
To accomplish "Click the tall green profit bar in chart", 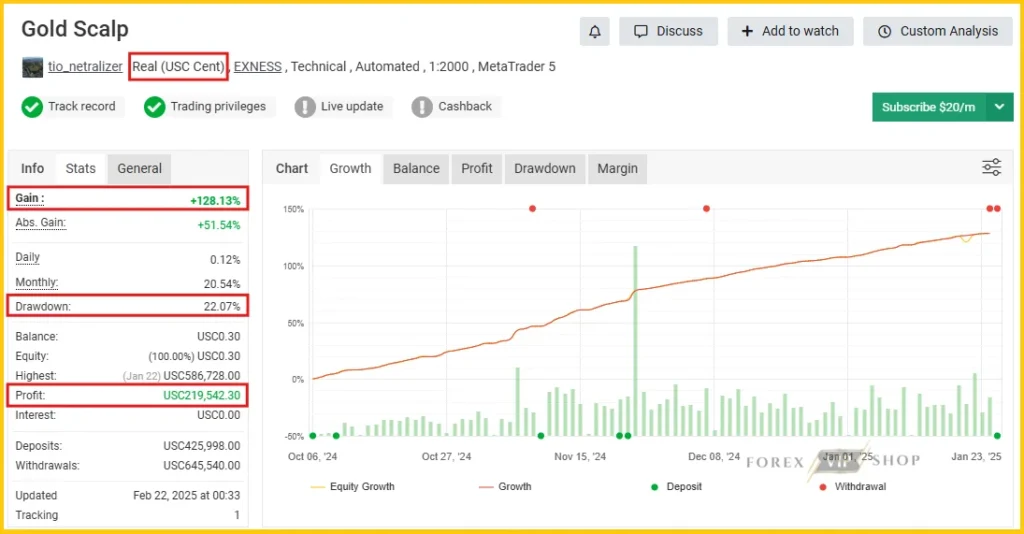I will click(x=635, y=341).
